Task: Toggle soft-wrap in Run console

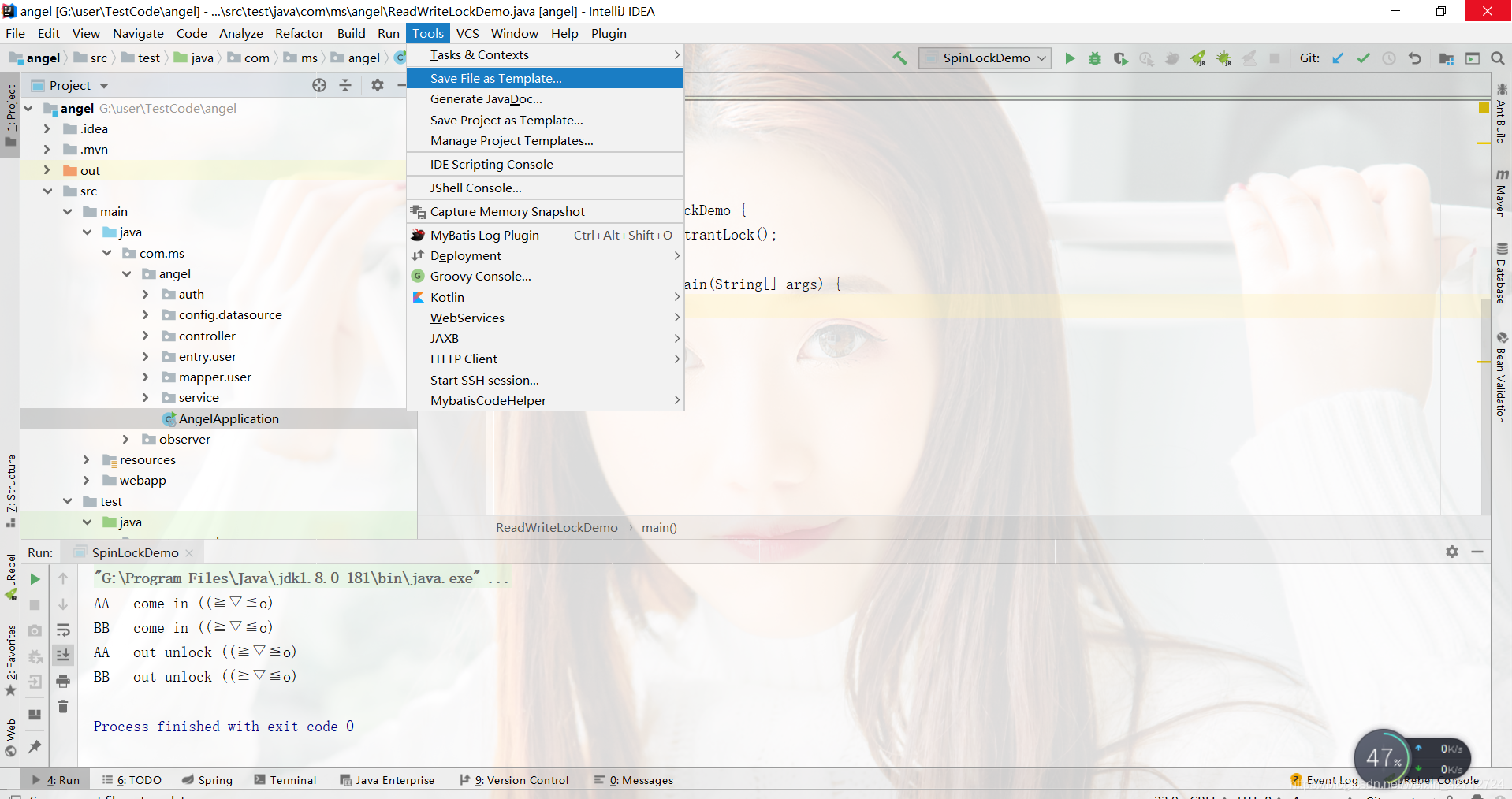Action: 63,630
